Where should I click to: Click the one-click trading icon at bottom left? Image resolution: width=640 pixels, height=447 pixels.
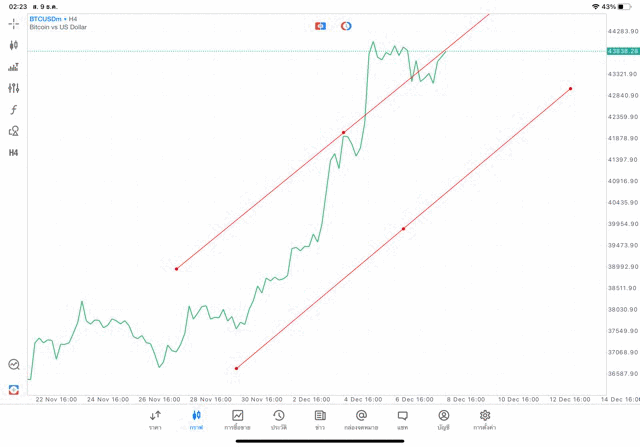click(x=14, y=389)
